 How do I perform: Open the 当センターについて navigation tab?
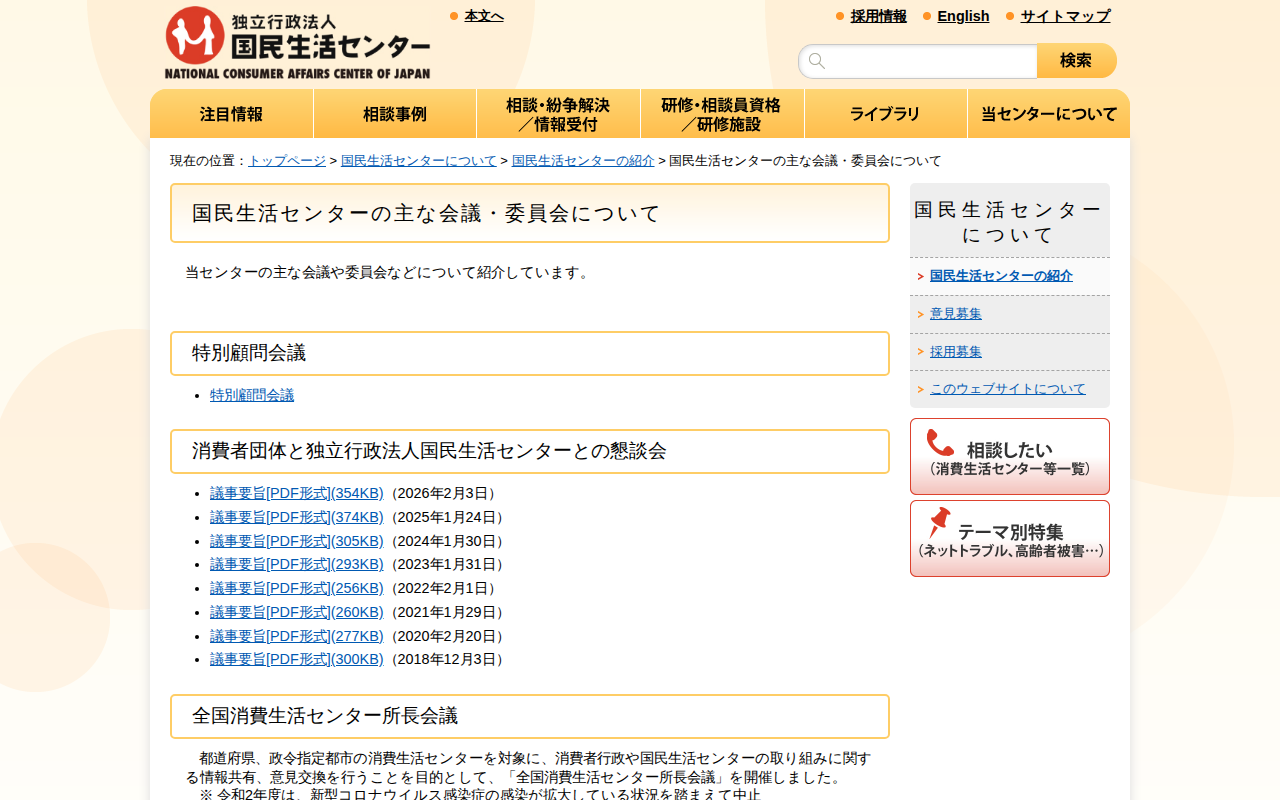coord(1048,114)
